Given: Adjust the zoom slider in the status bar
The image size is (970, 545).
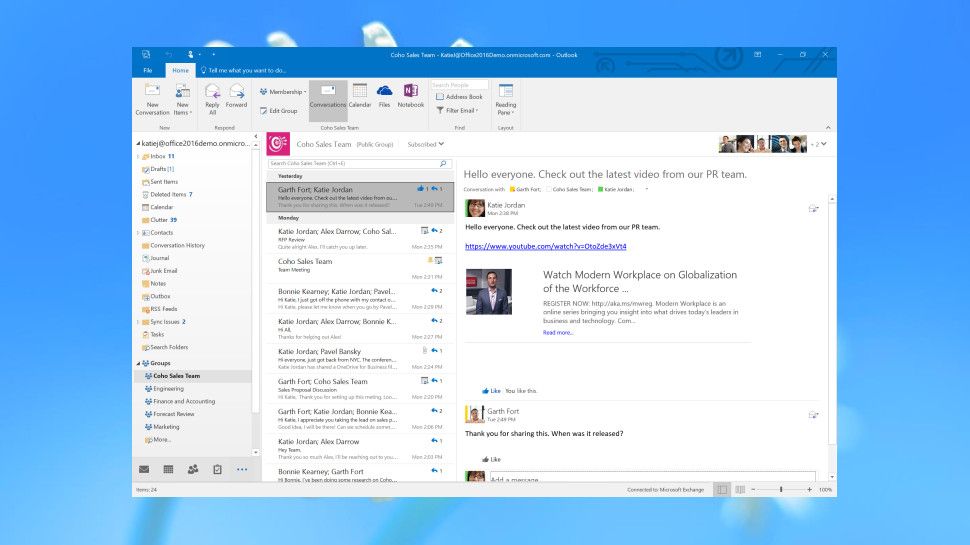Looking at the screenshot, I should coord(781,490).
